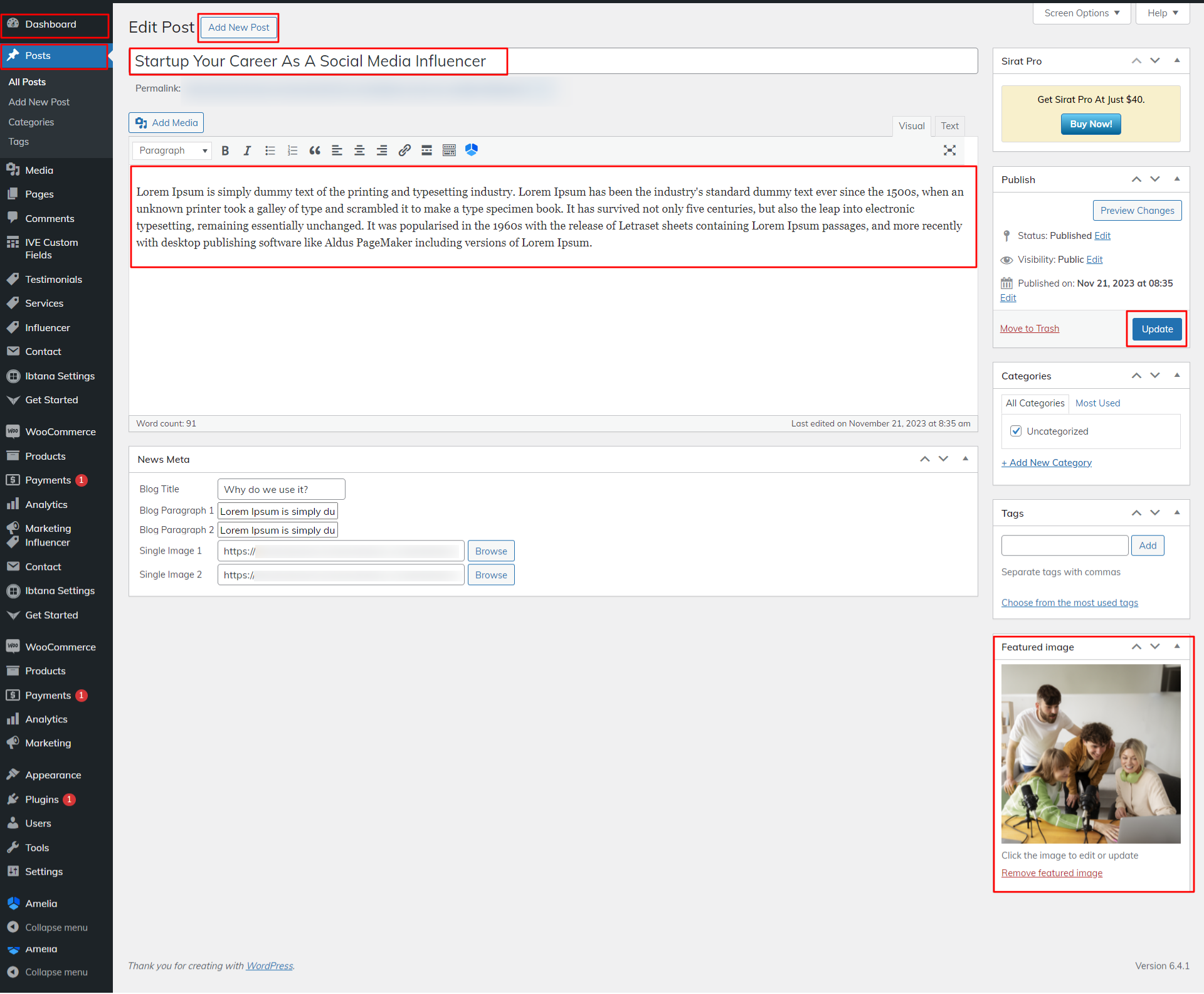This screenshot has height=994, width=1204.
Task: Uncheck the Uncategorized category checkbox
Action: click(x=1016, y=431)
